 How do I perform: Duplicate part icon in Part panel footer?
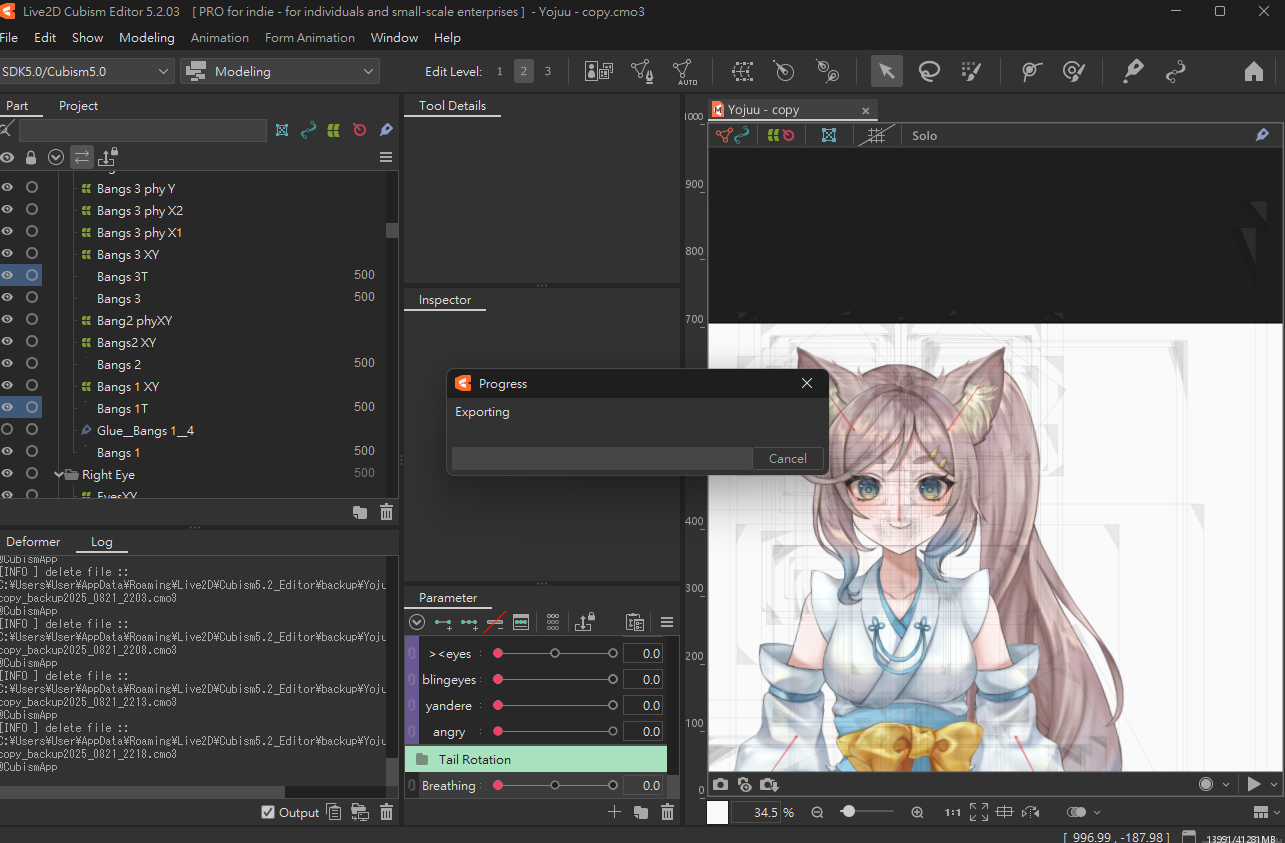point(360,512)
